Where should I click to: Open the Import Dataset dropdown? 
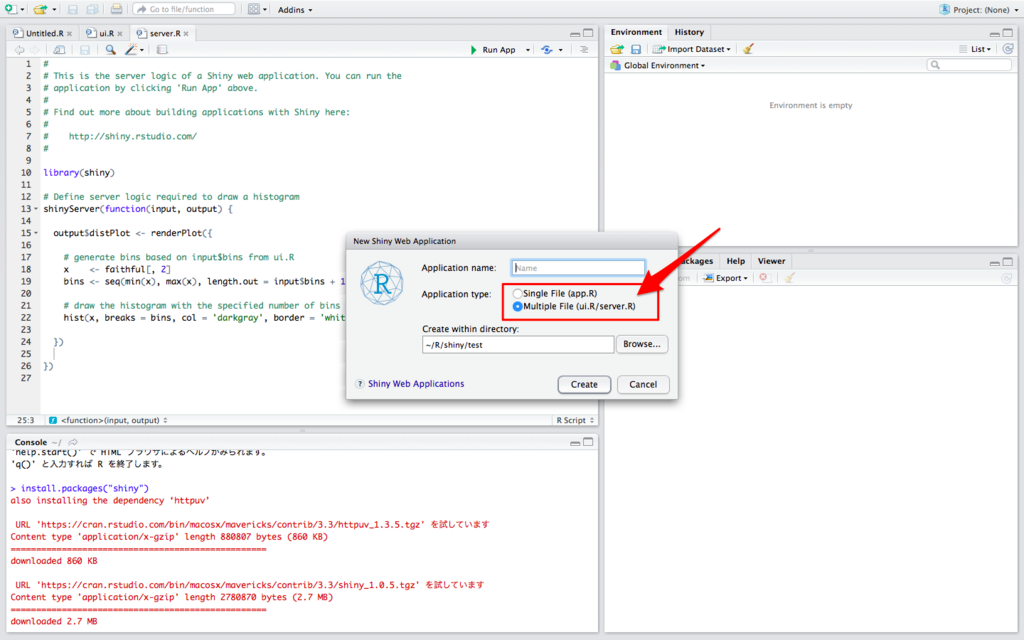[x=692, y=49]
